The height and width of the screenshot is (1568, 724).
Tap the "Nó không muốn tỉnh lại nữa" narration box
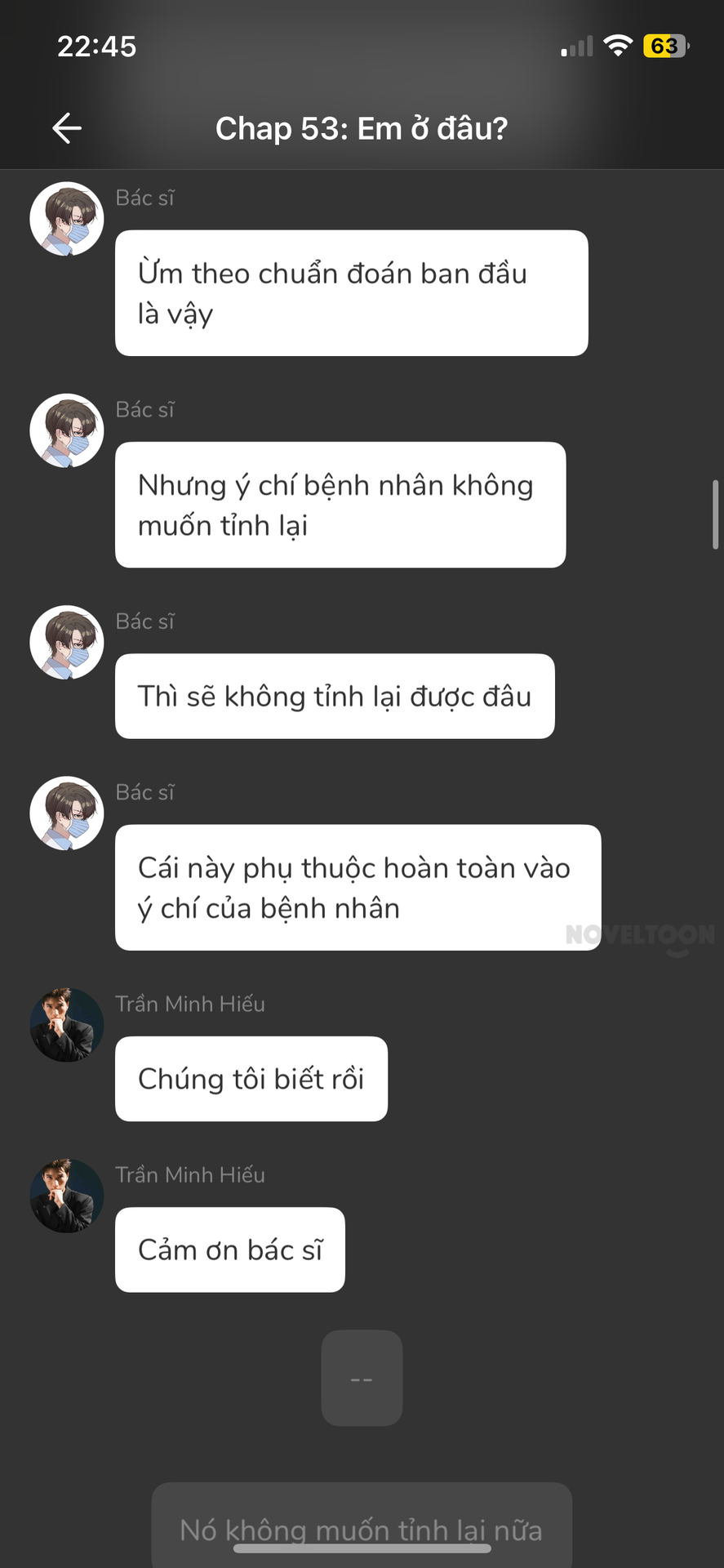click(362, 1526)
